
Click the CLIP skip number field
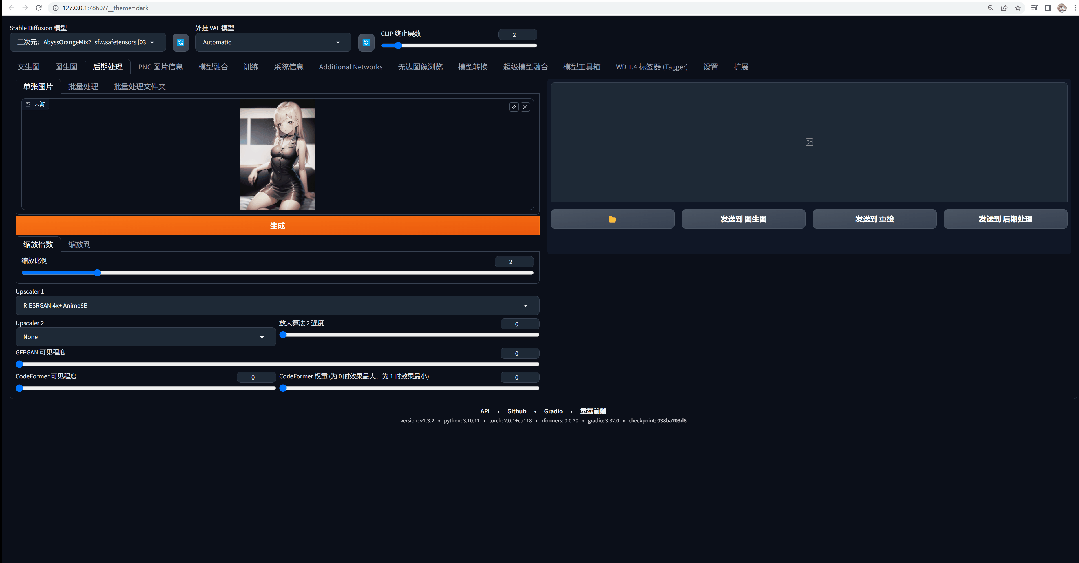(x=517, y=34)
